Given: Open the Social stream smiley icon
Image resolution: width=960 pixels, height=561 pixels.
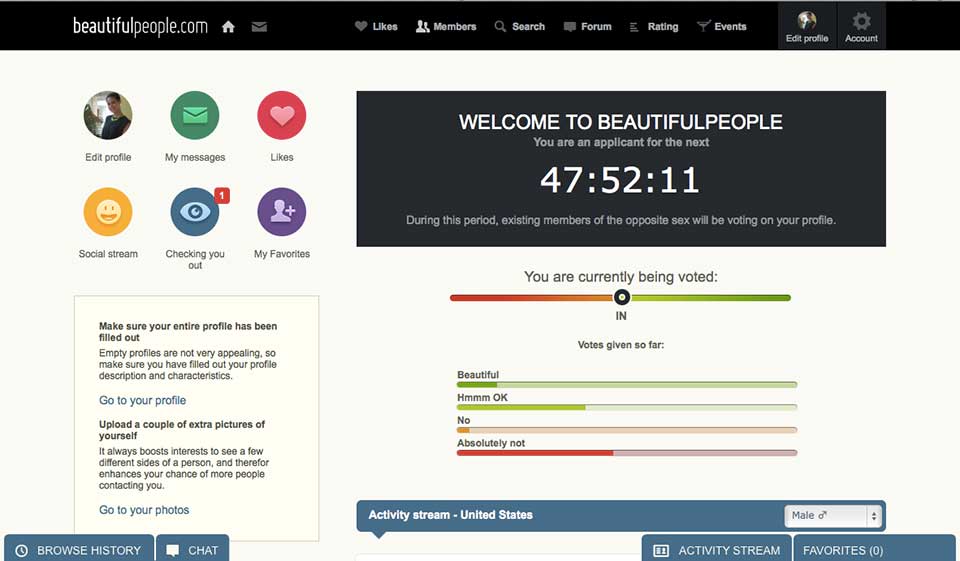Looking at the screenshot, I should pyautogui.click(x=108, y=212).
